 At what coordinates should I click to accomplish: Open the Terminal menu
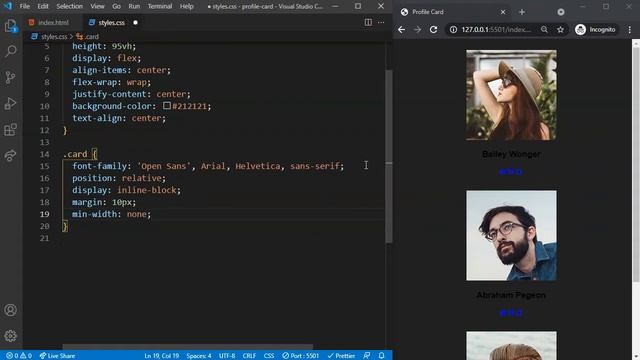coord(160,6)
